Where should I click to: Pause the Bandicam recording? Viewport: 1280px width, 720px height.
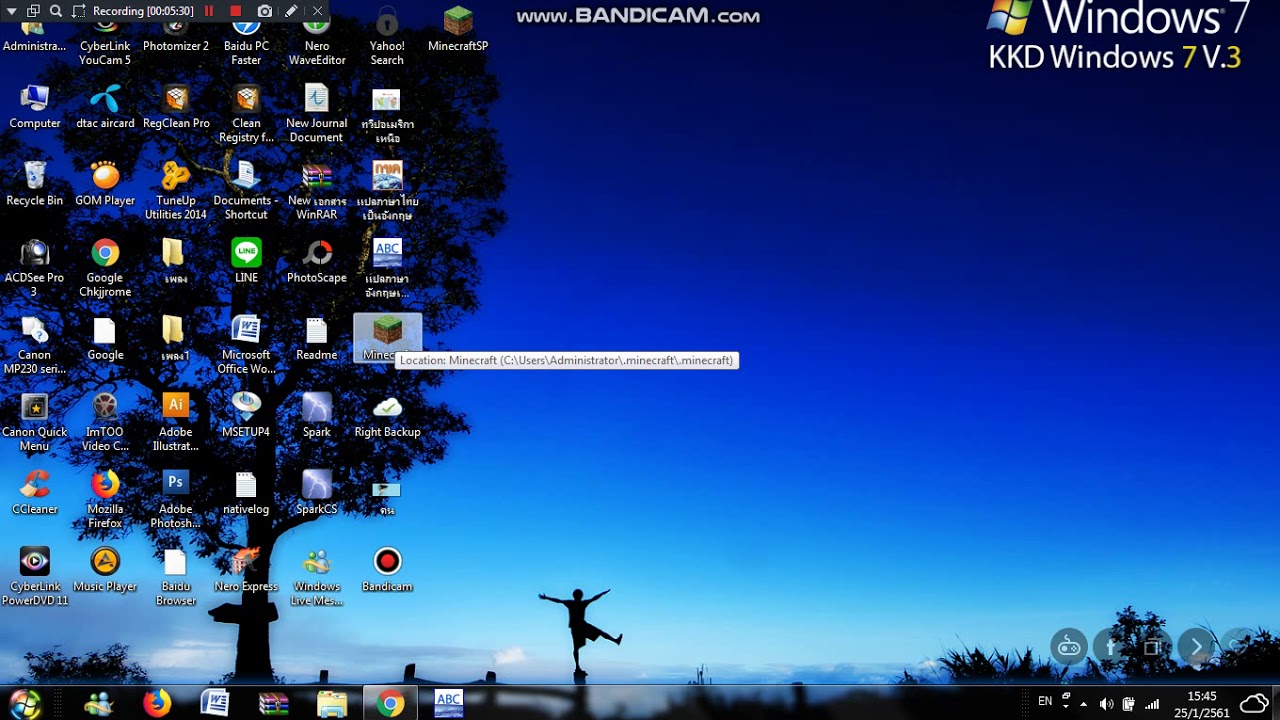click(x=209, y=11)
